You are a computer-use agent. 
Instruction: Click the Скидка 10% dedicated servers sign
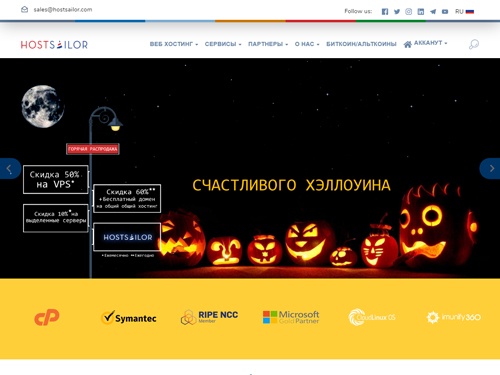pos(56,218)
